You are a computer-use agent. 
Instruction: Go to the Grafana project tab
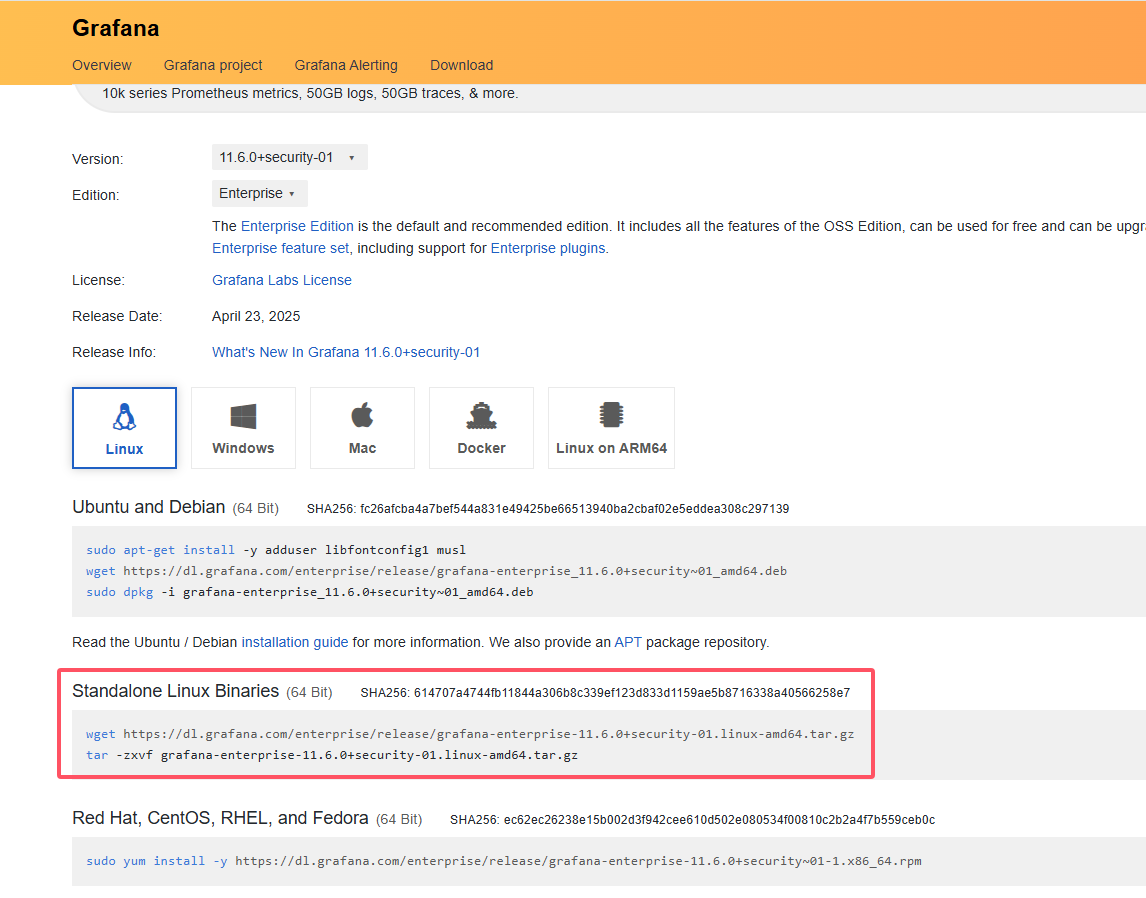click(x=213, y=65)
